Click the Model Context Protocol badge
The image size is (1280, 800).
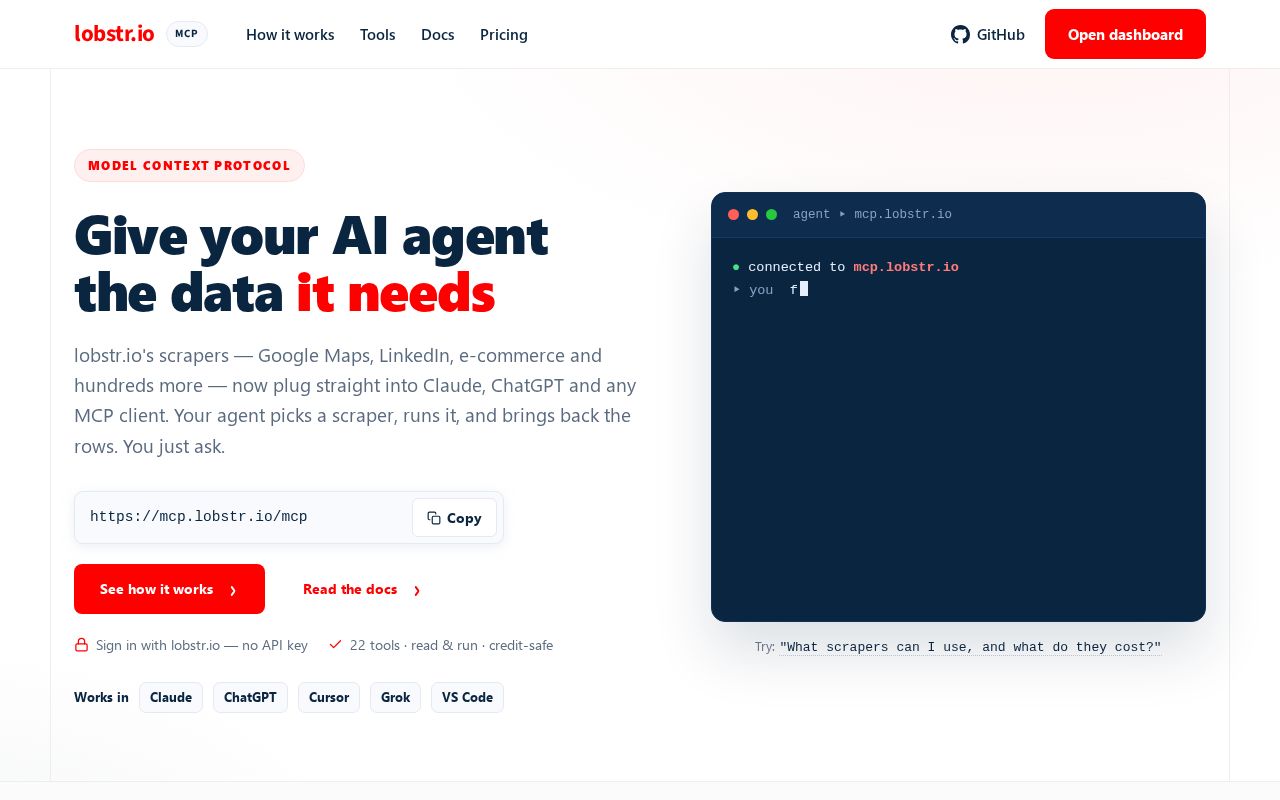pos(189,166)
